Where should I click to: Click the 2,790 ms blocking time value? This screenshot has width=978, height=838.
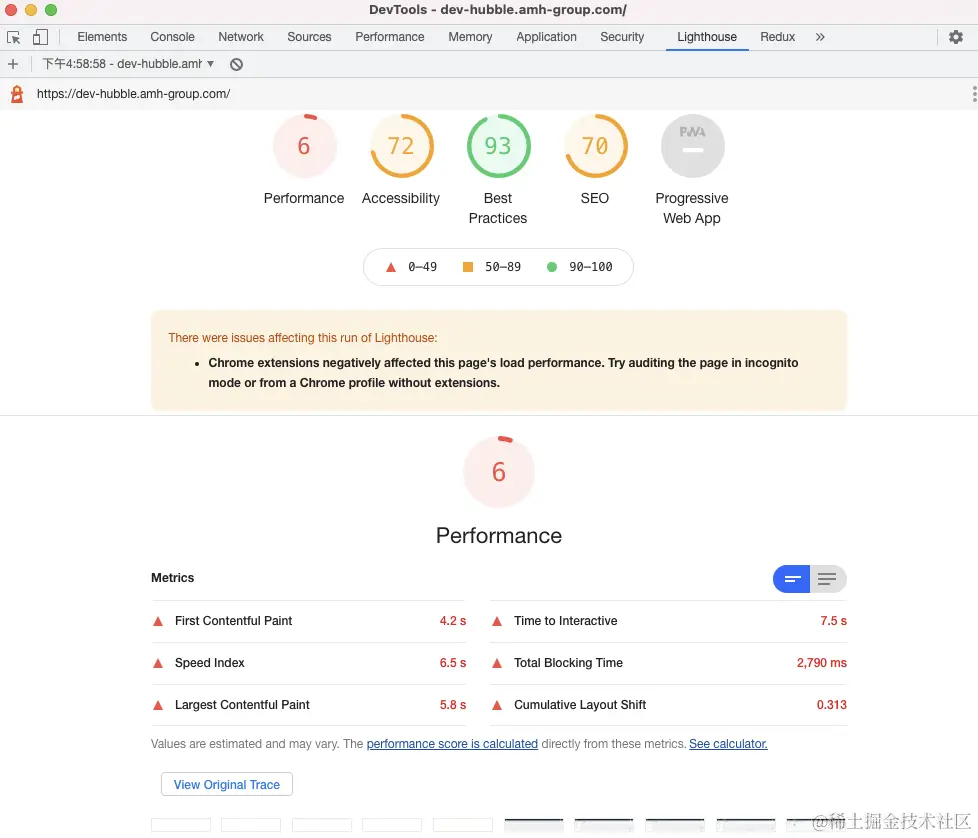pyautogui.click(x=821, y=663)
